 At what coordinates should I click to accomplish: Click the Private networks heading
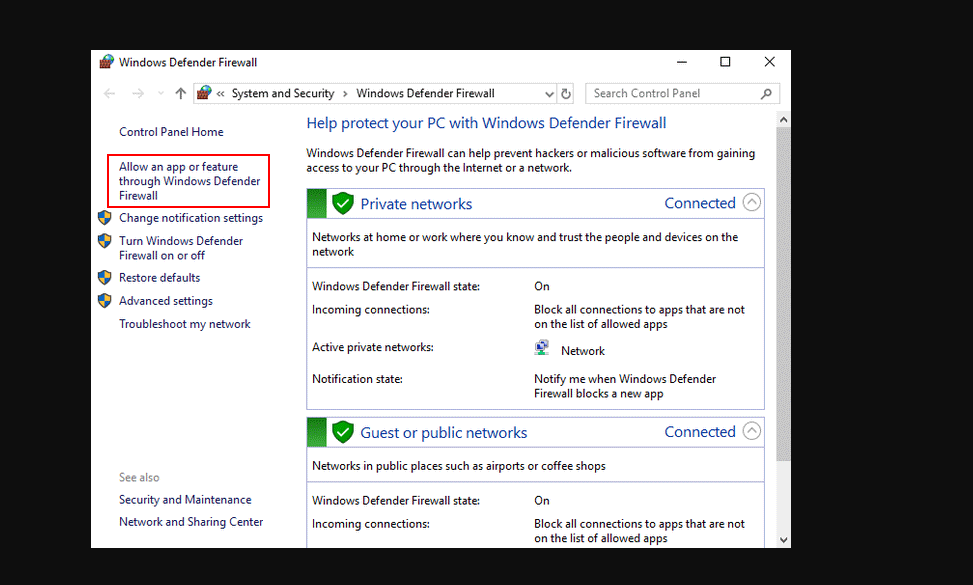tap(416, 204)
